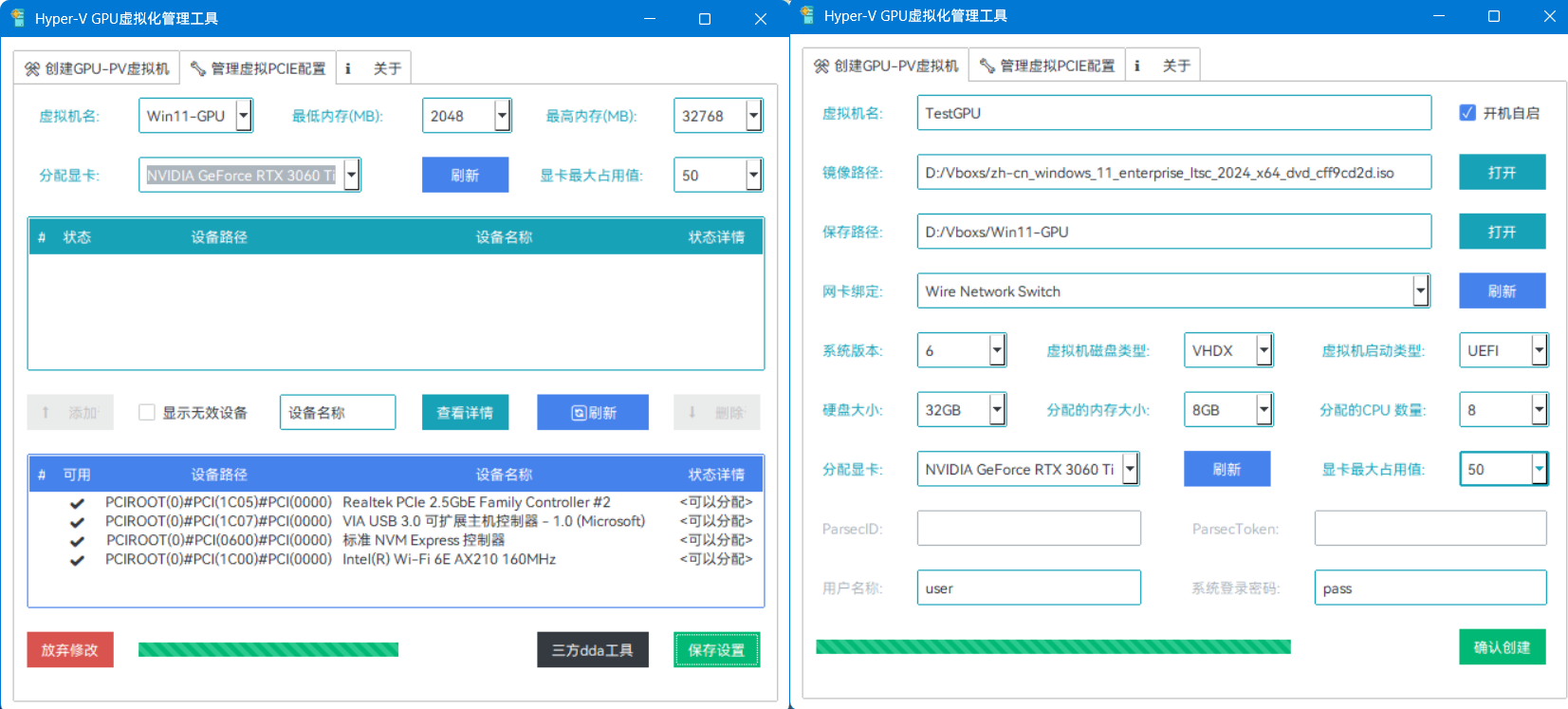Open 分配的内存大小 8GB dropdown
1568x709 pixels.
point(1264,410)
